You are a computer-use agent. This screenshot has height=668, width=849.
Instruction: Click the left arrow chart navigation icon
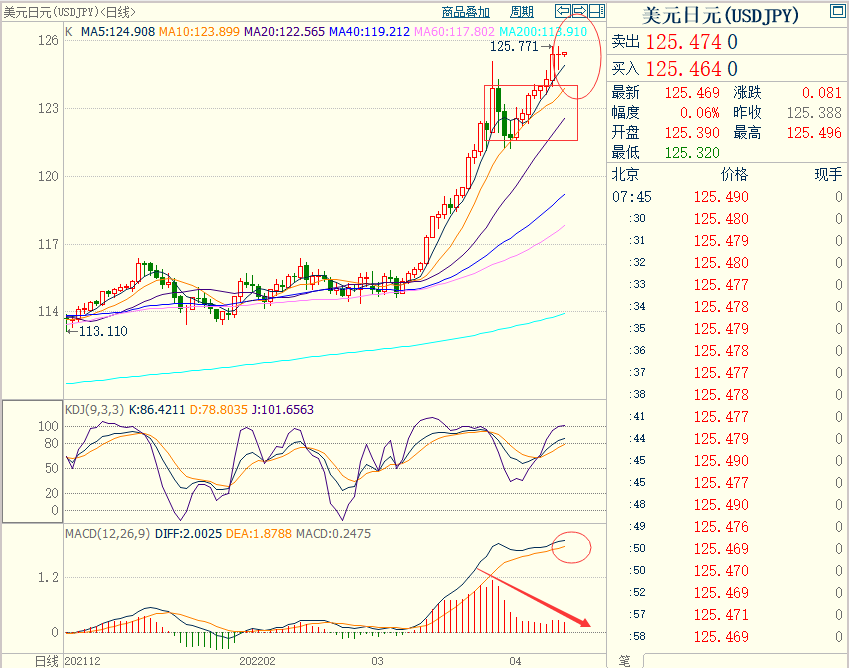(x=563, y=10)
